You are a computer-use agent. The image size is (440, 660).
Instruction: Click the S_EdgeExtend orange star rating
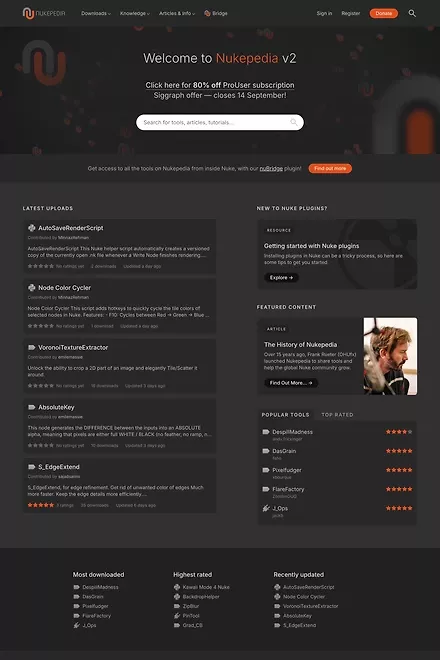(x=41, y=505)
